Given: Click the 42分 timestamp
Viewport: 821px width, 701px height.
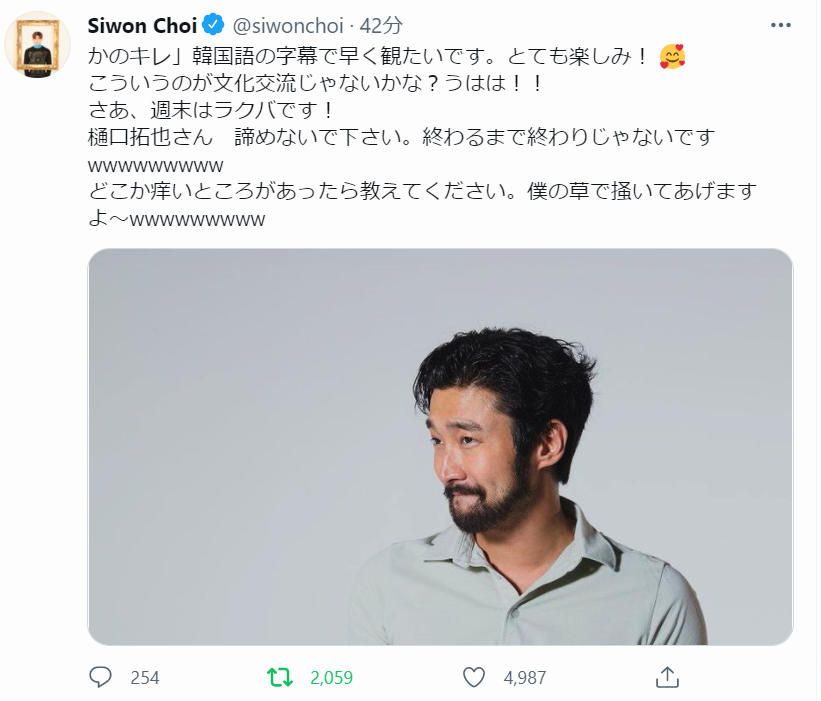Looking at the screenshot, I should coord(381,26).
